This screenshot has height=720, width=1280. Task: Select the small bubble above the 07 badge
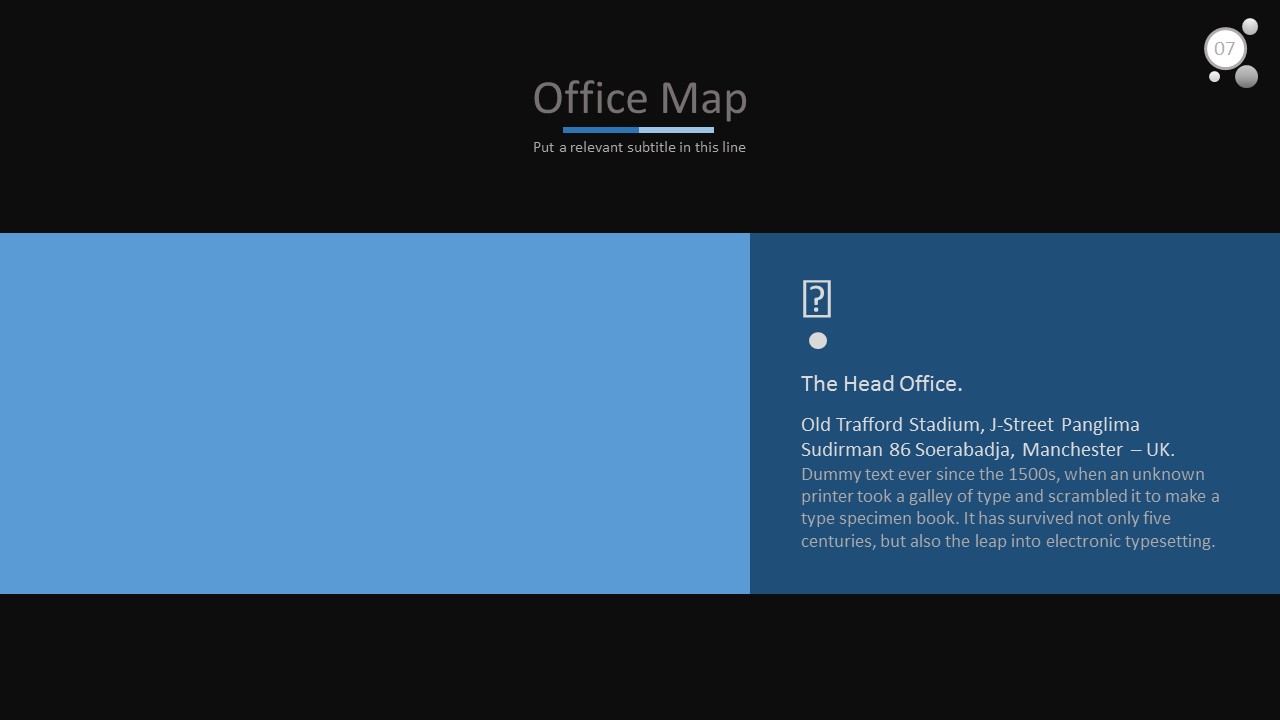[1250, 26]
